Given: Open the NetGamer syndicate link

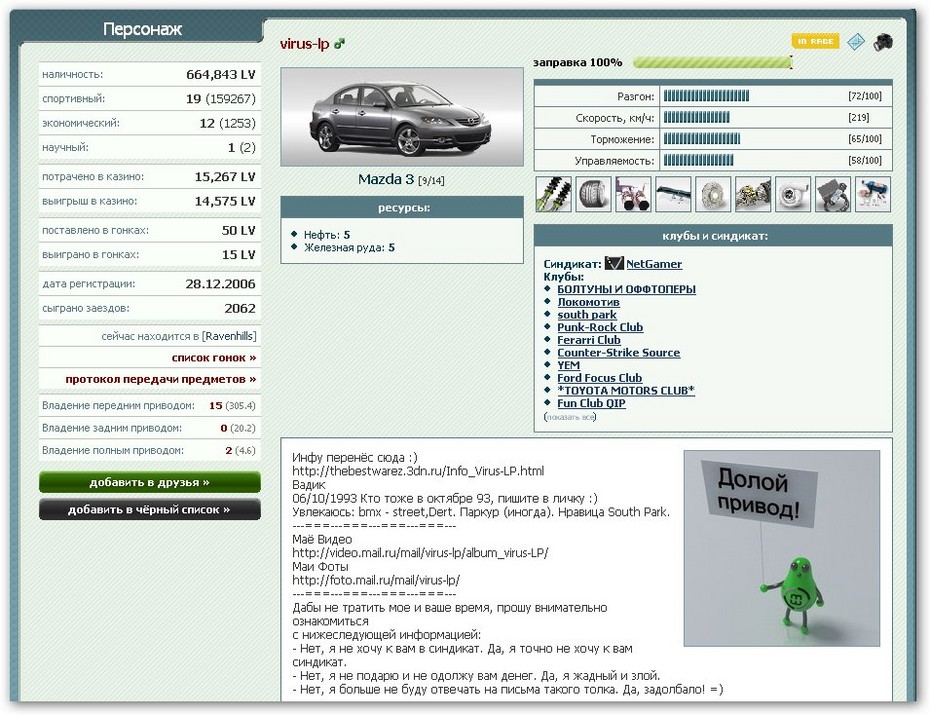Looking at the screenshot, I should click(654, 264).
